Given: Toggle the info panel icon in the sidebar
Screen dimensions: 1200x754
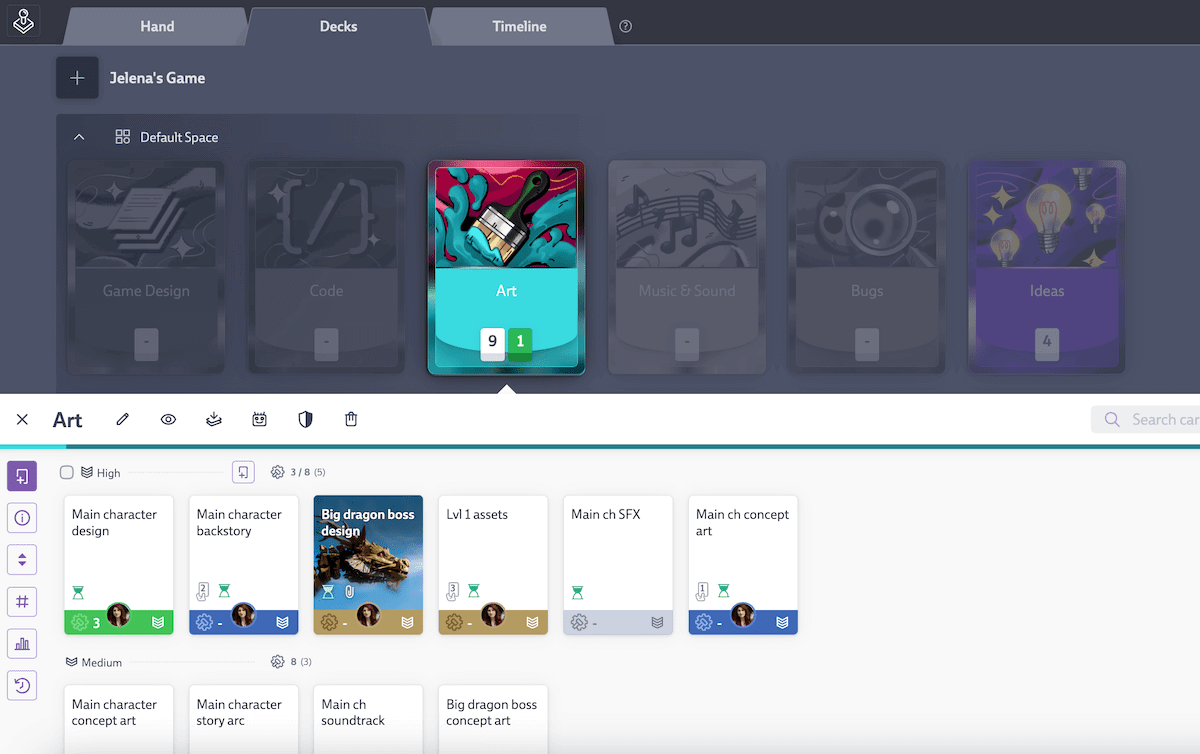Looking at the screenshot, I should (21, 518).
